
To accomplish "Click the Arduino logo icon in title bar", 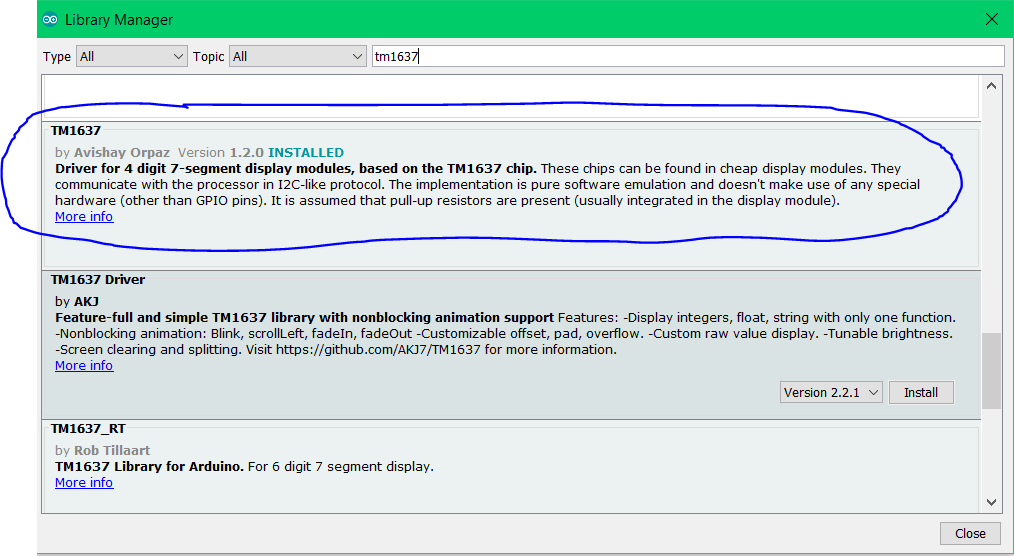I will [x=50, y=19].
